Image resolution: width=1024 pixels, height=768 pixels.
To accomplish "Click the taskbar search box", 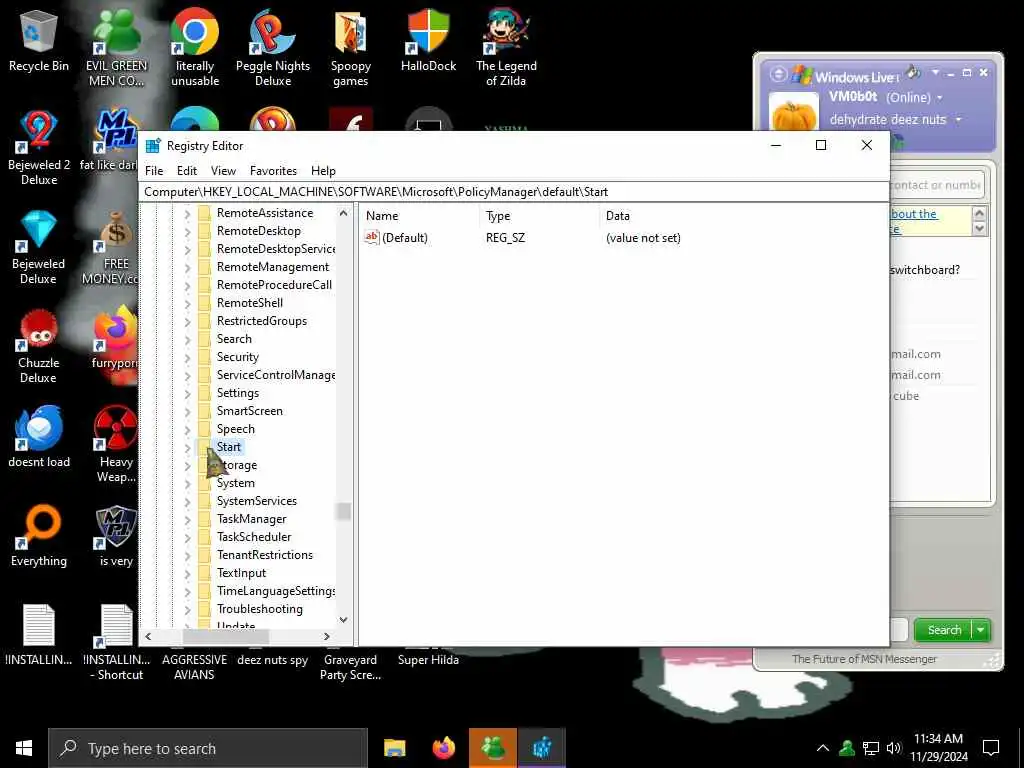I will pos(208,748).
